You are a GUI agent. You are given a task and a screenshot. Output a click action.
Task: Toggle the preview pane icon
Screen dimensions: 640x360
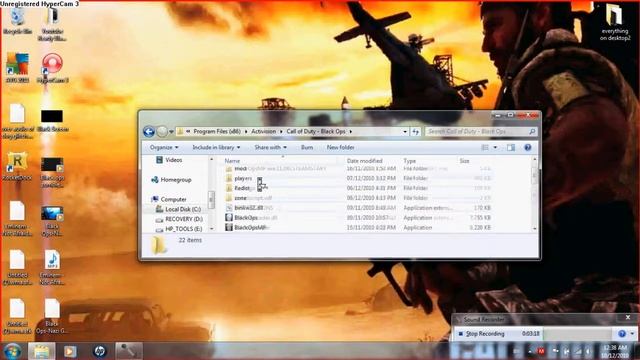(x=511, y=147)
